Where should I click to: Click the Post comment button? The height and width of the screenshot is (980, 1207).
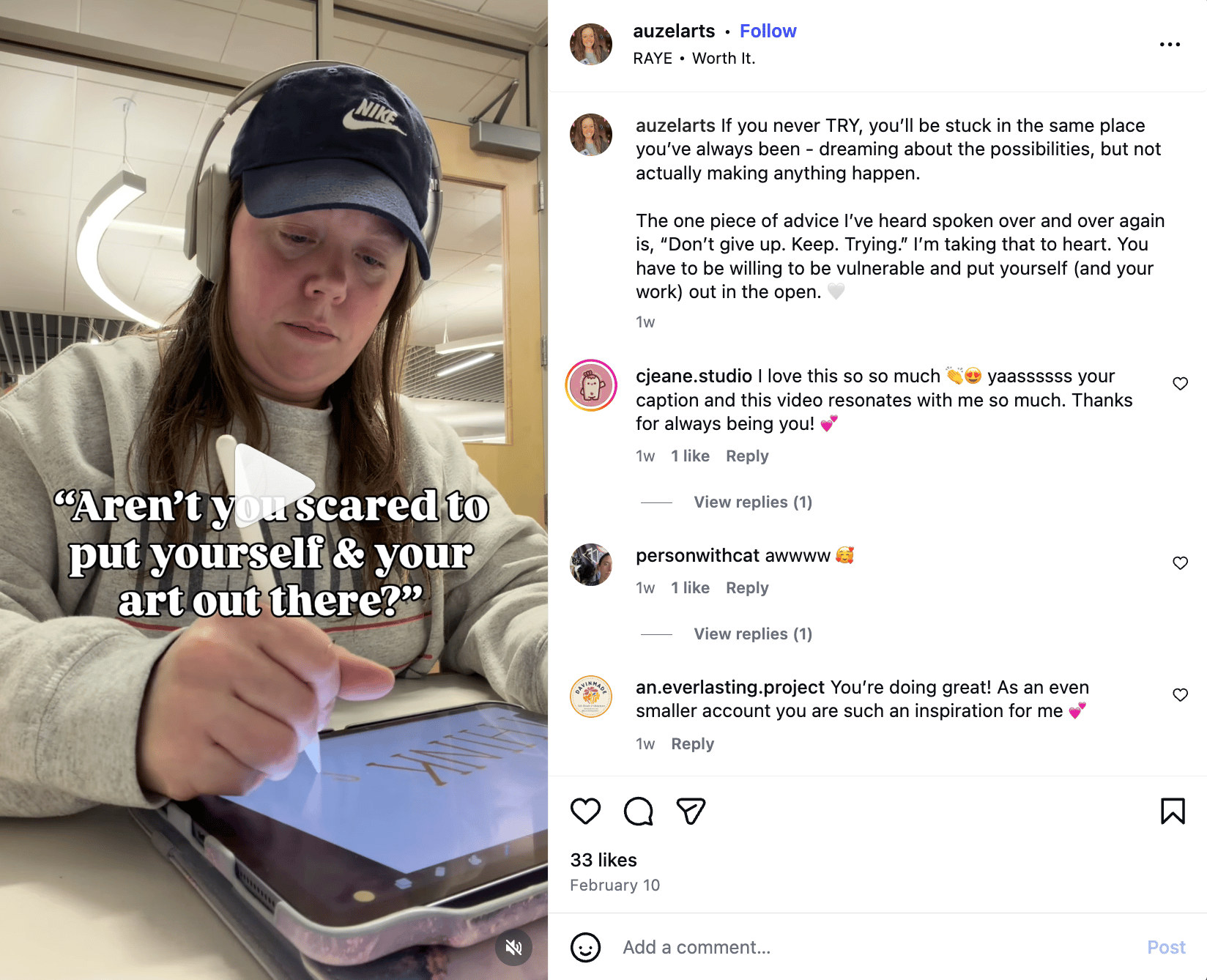(1166, 947)
